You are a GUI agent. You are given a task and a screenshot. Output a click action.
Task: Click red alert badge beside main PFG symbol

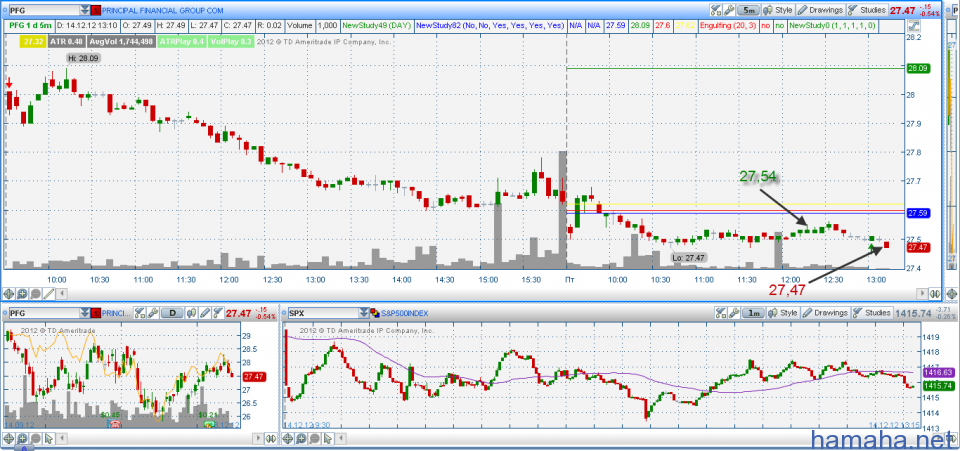click(x=96, y=10)
